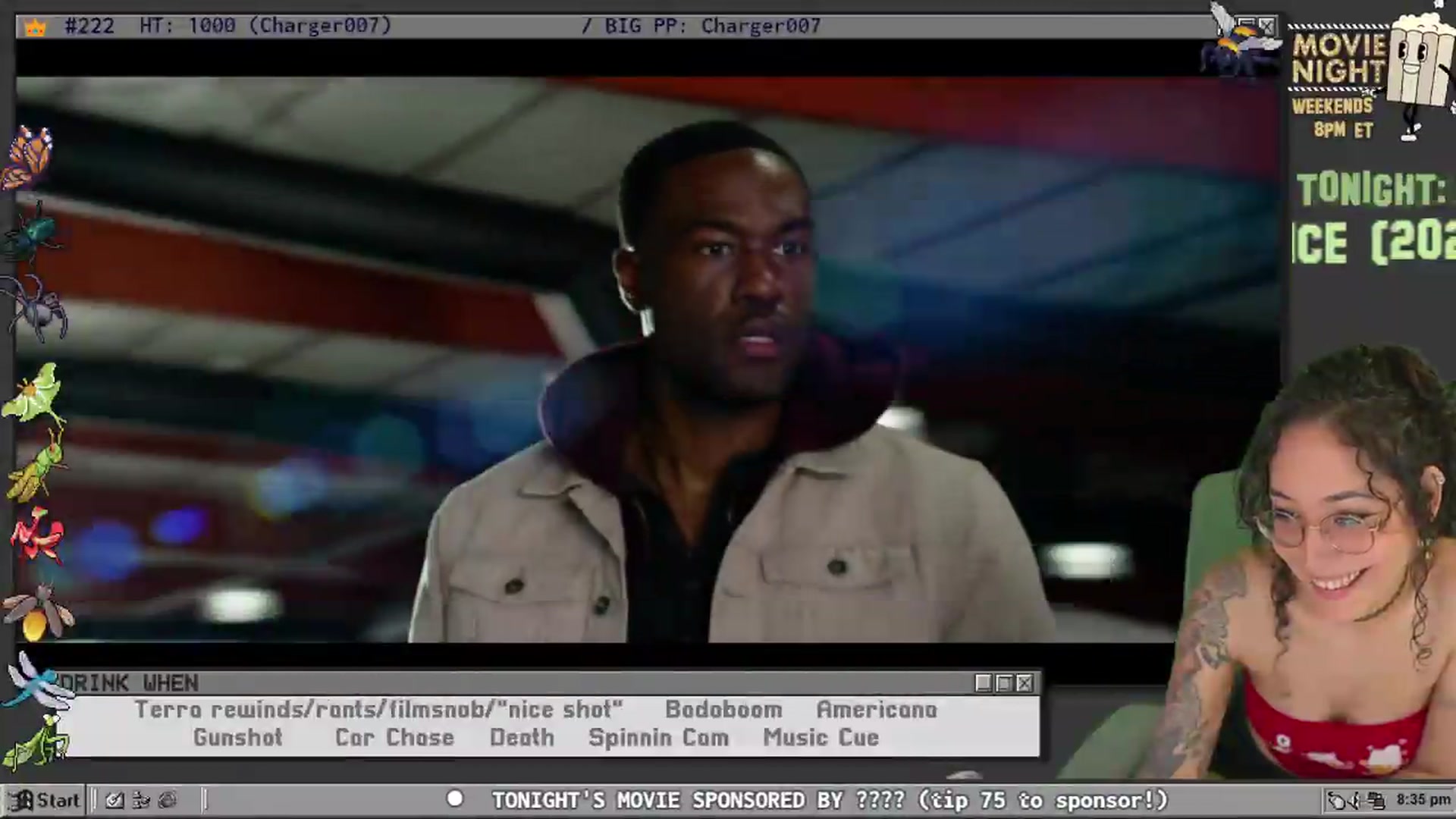The width and height of the screenshot is (1456, 819).
Task: Minimize the Drink When window
Action: 984,683
